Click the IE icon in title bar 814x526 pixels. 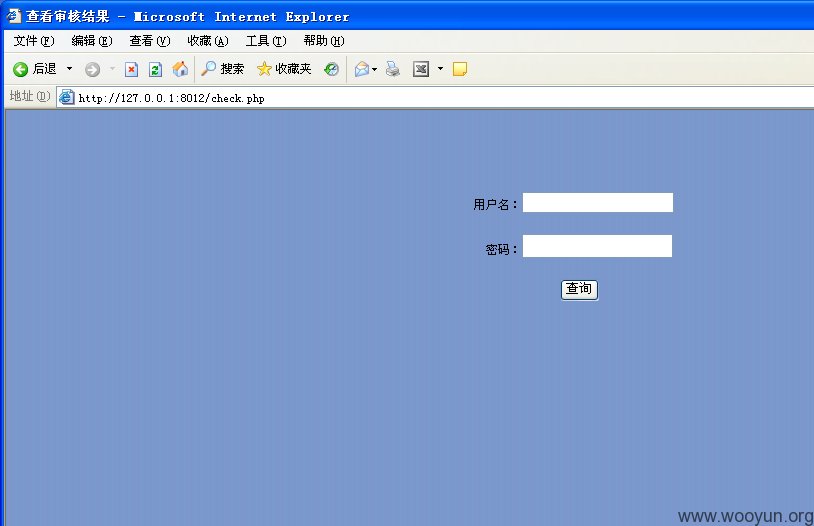click(x=14, y=16)
